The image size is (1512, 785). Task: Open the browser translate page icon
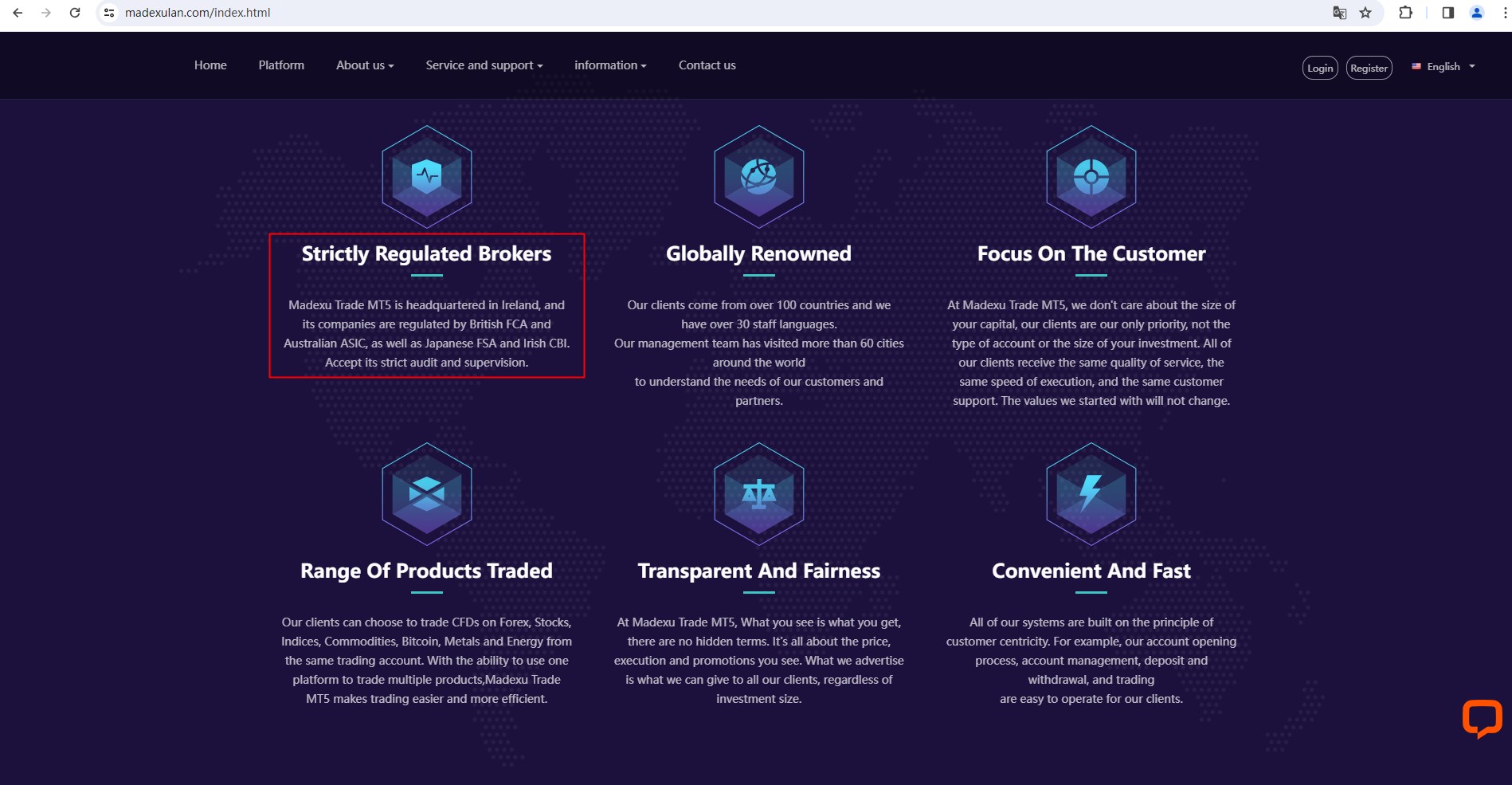coord(1340,13)
